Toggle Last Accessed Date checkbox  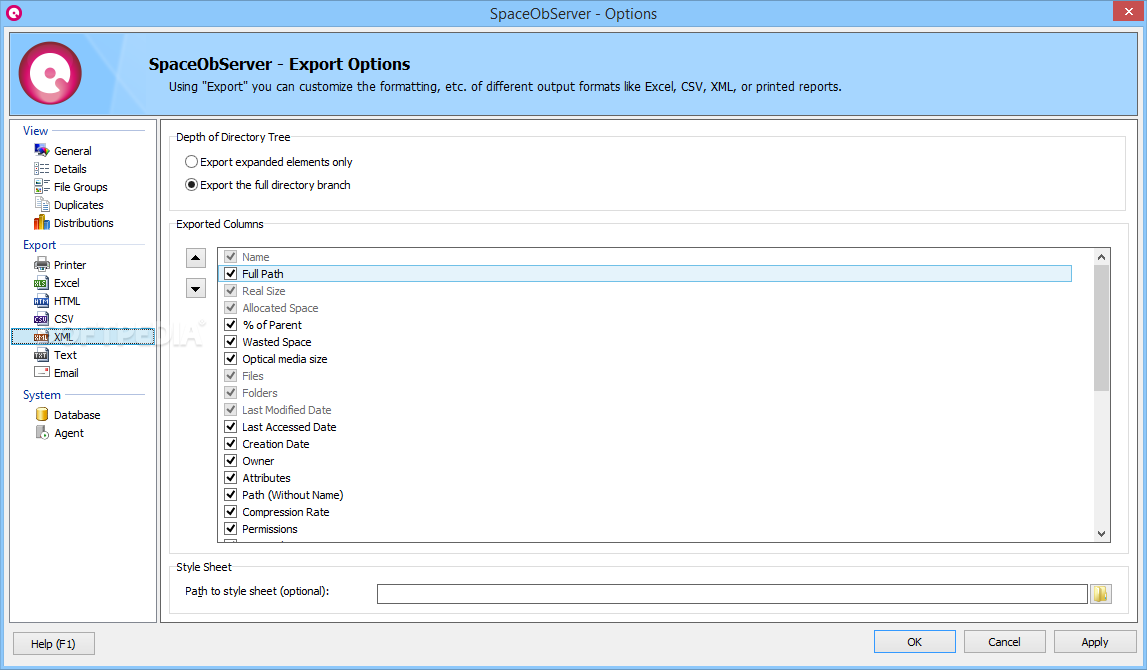(x=230, y=426)
